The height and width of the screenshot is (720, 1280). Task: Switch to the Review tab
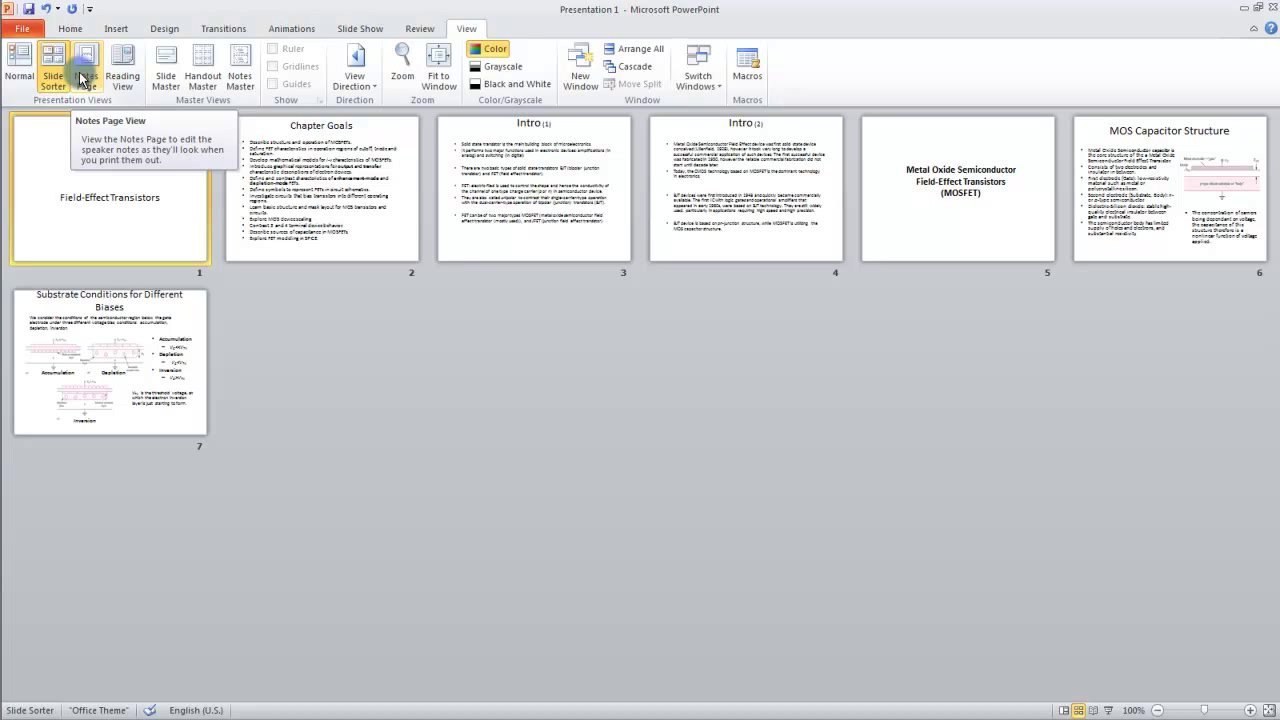(x=420, y=29)
